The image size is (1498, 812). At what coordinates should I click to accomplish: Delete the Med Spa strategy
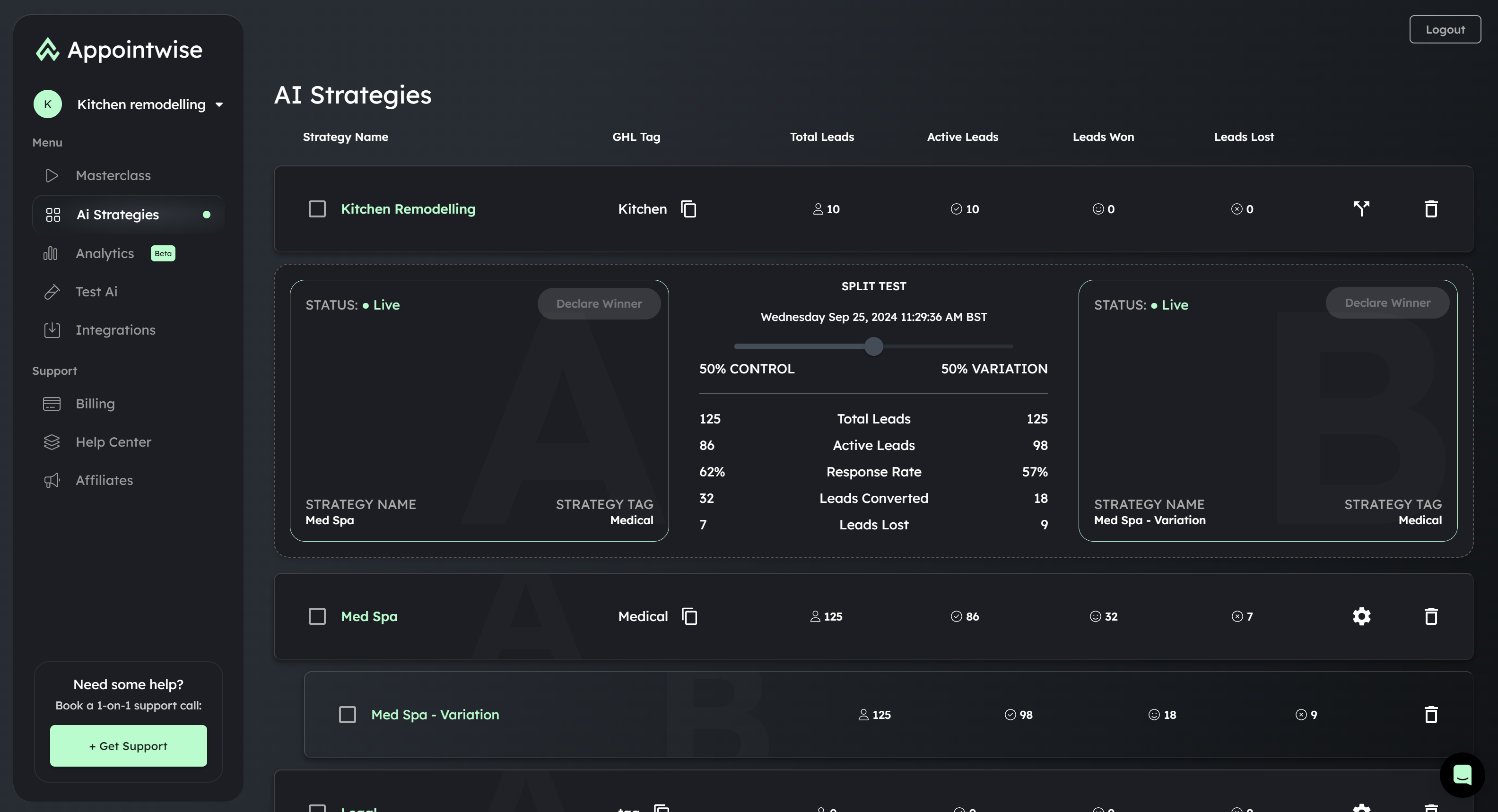point(1430,616)
